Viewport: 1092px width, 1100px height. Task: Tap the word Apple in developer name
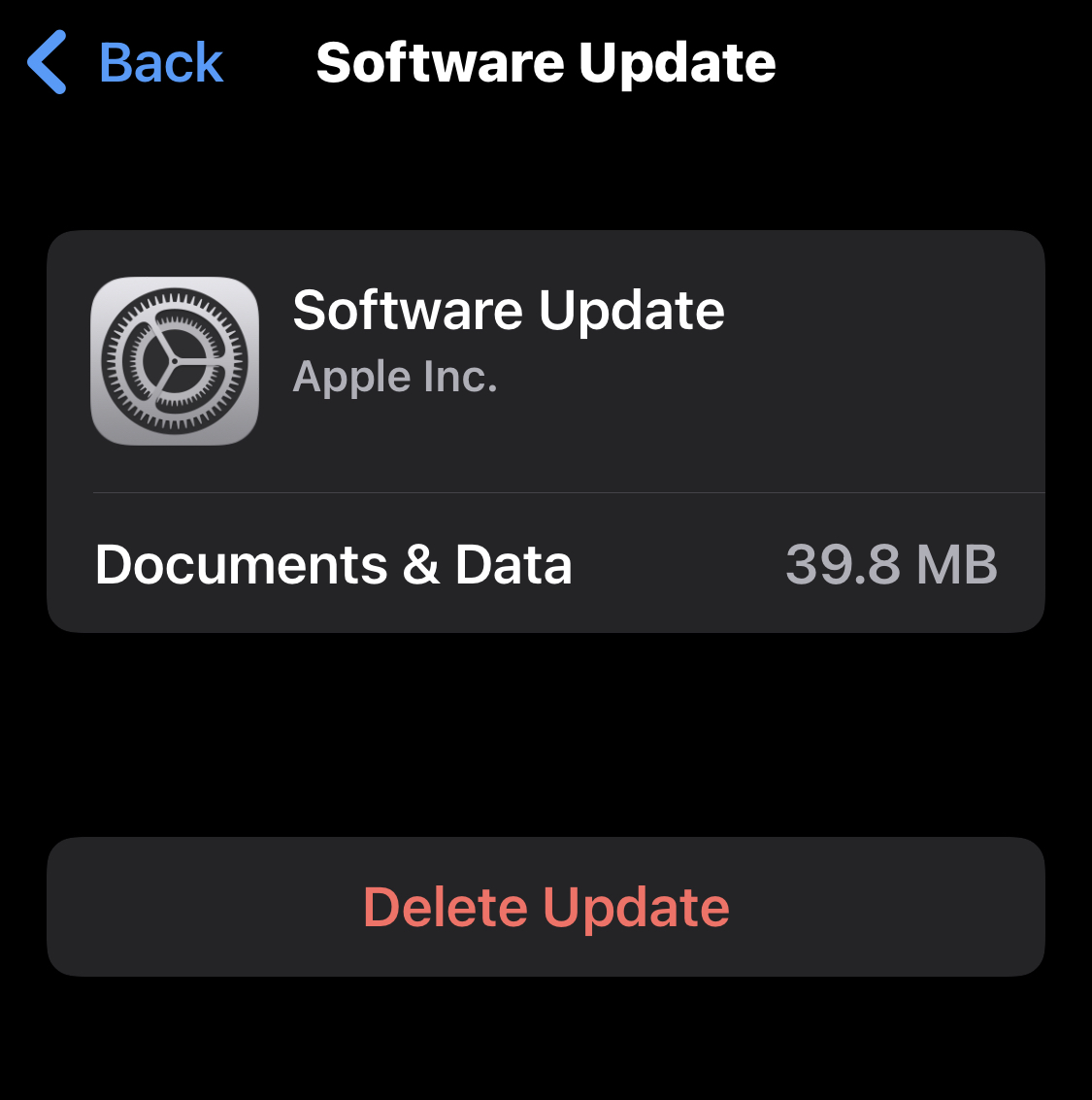[351, 378]
